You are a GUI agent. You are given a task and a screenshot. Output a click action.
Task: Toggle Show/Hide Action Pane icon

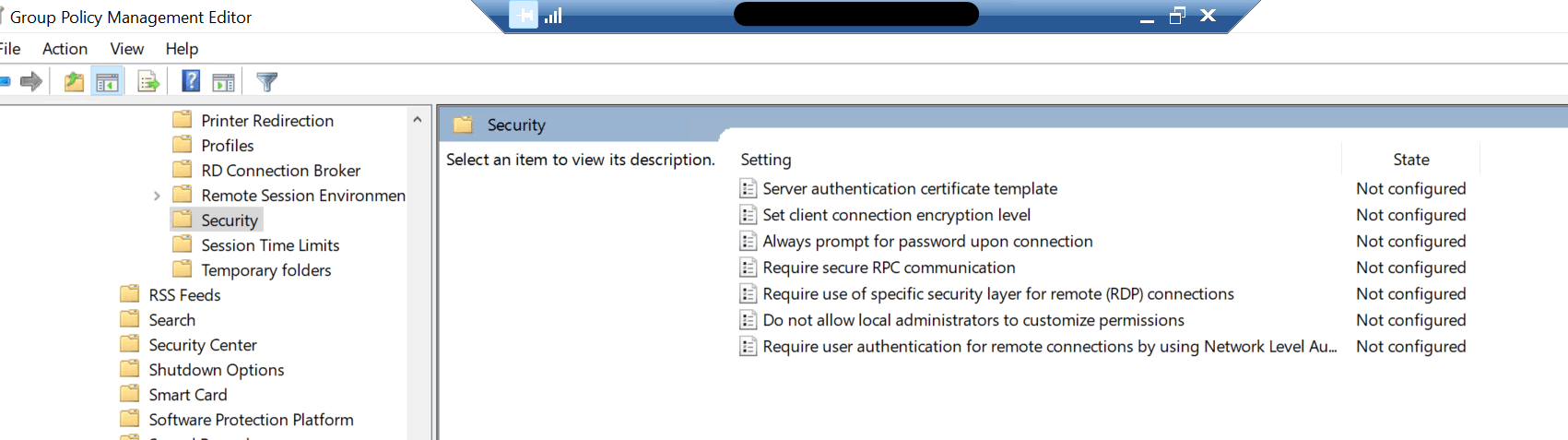223,82
